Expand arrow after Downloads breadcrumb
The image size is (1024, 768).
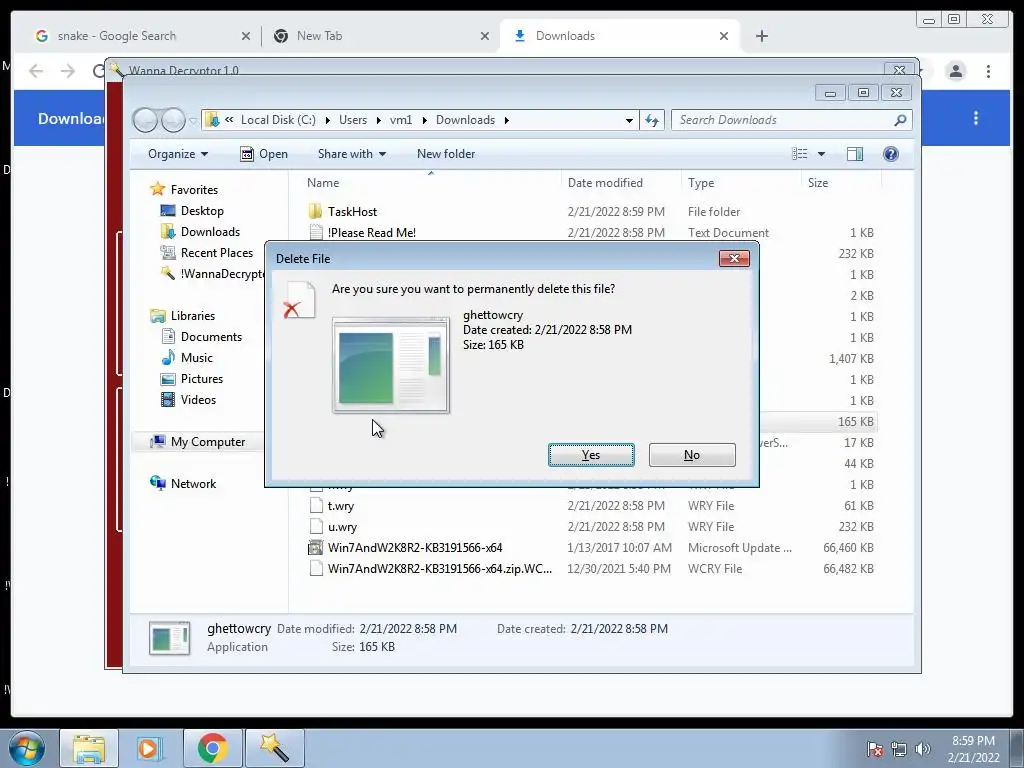(x=507, y=120)
